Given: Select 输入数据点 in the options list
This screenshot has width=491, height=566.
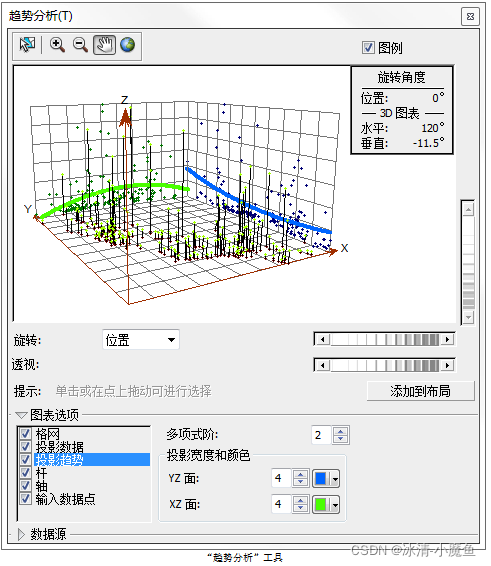Looking at the screenshot, I should coord(65,499).
